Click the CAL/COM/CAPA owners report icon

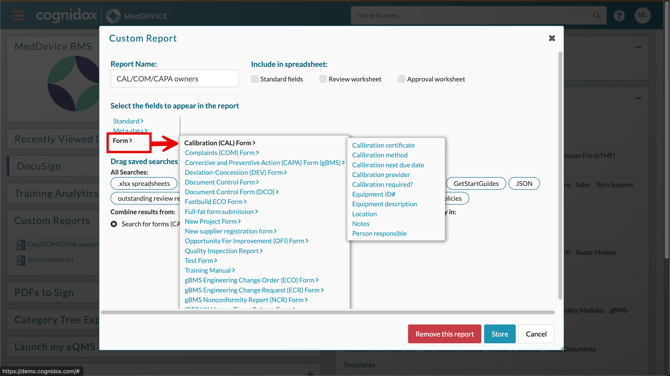[x=21, y=245]
